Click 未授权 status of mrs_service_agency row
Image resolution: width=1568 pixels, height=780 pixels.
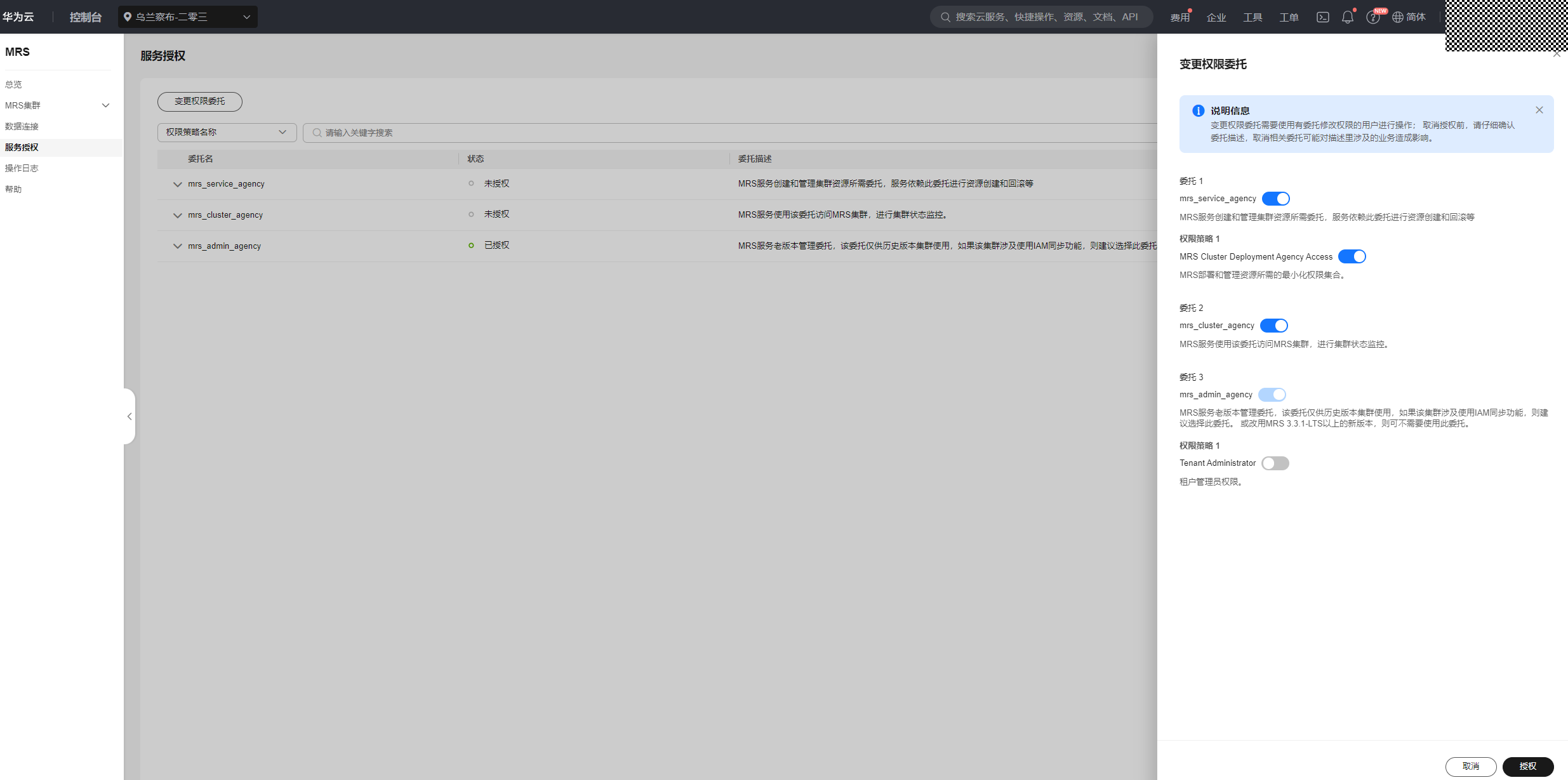coord(496,183)
